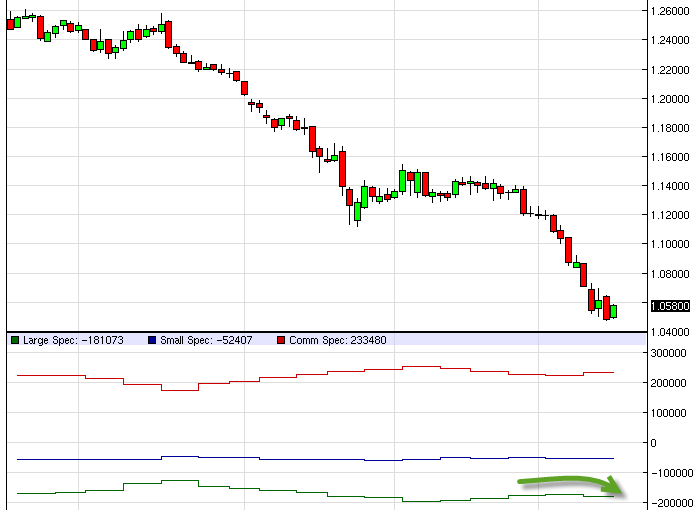
Task: Click the 1.22000 price axis label
Action: [x=670, y=70]
